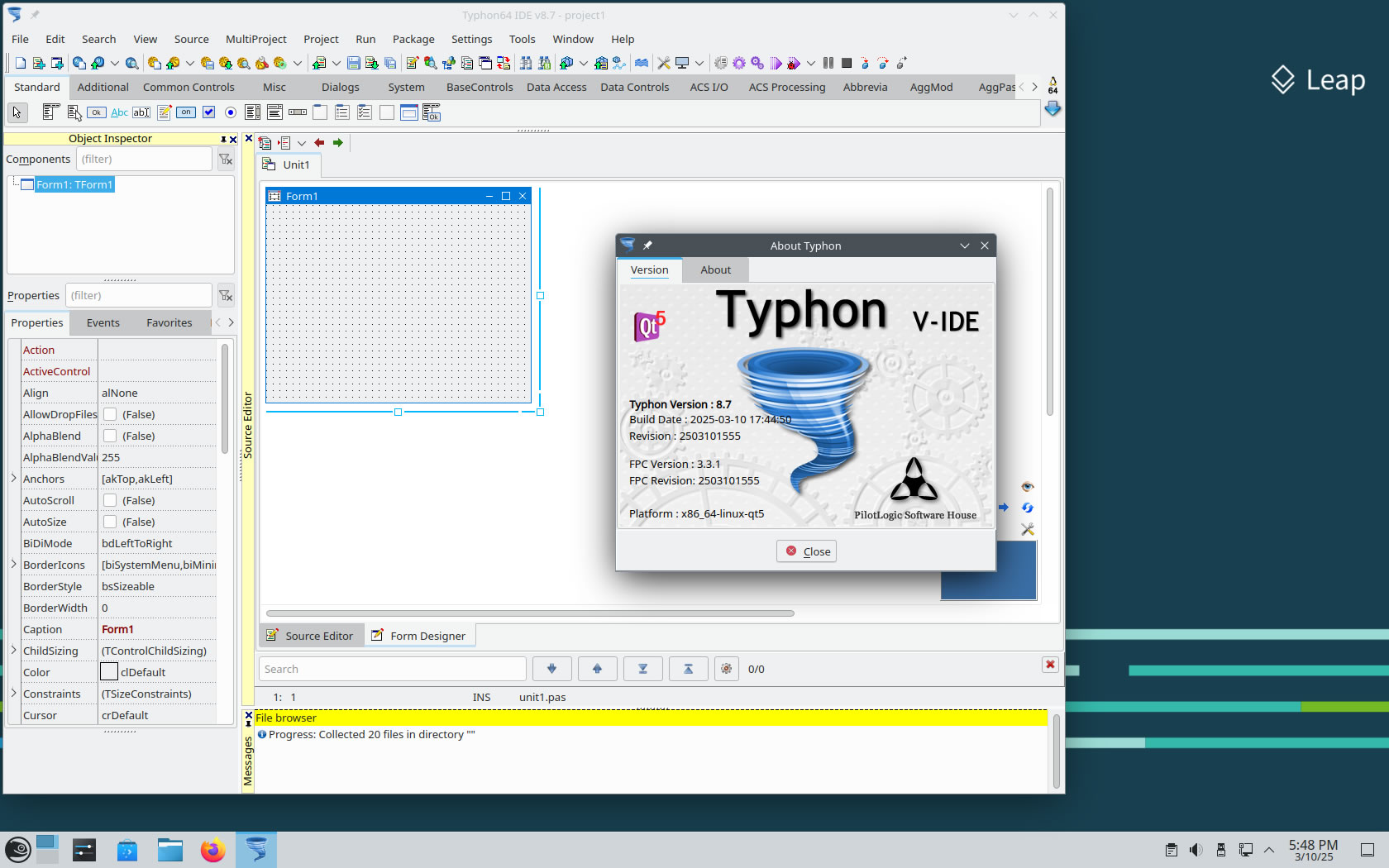Select Form1: TForm1 in the component tree

[74, 184]
